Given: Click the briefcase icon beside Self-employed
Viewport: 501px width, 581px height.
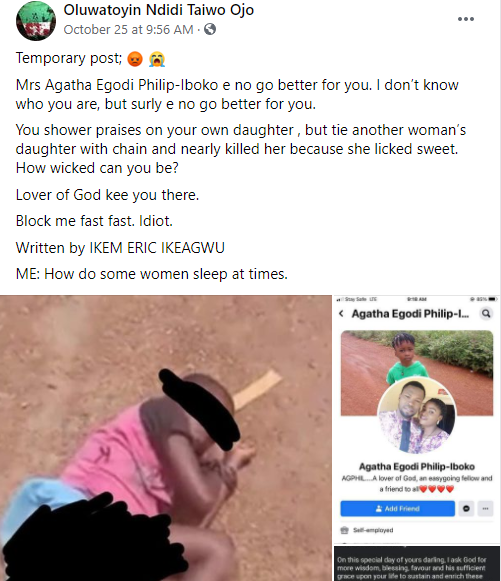Looking at the screenshot, I should [345, 530].
